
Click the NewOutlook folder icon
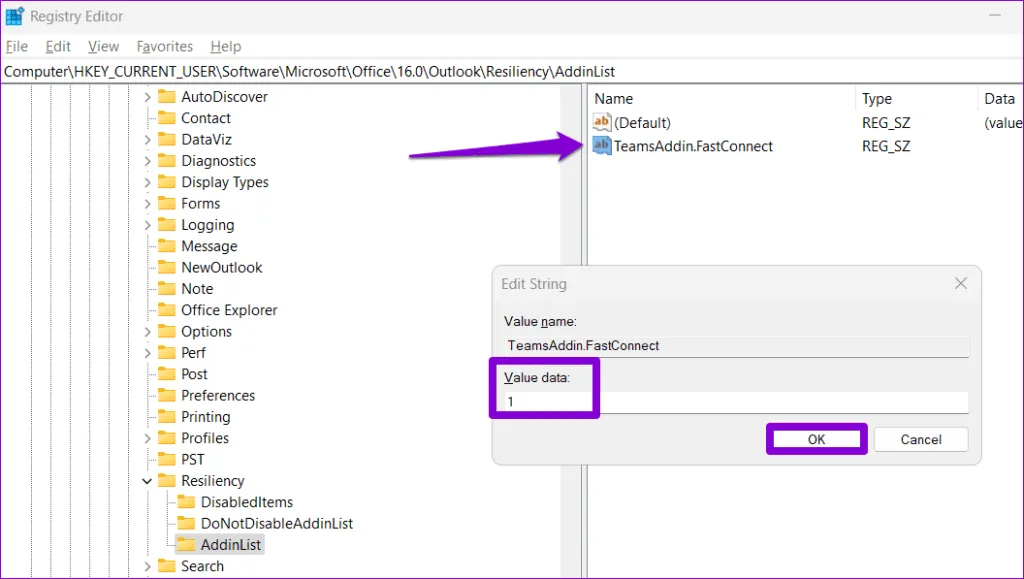click(166, 267)
